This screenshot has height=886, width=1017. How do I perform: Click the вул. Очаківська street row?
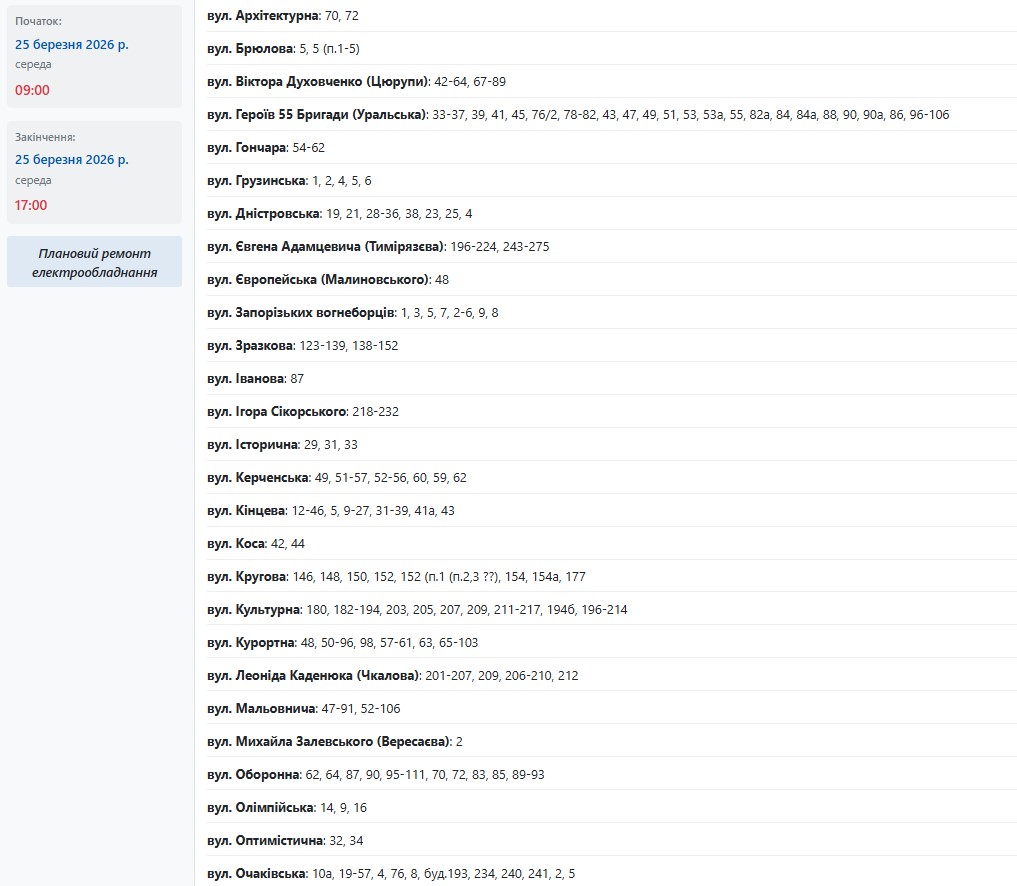point(256,874)
